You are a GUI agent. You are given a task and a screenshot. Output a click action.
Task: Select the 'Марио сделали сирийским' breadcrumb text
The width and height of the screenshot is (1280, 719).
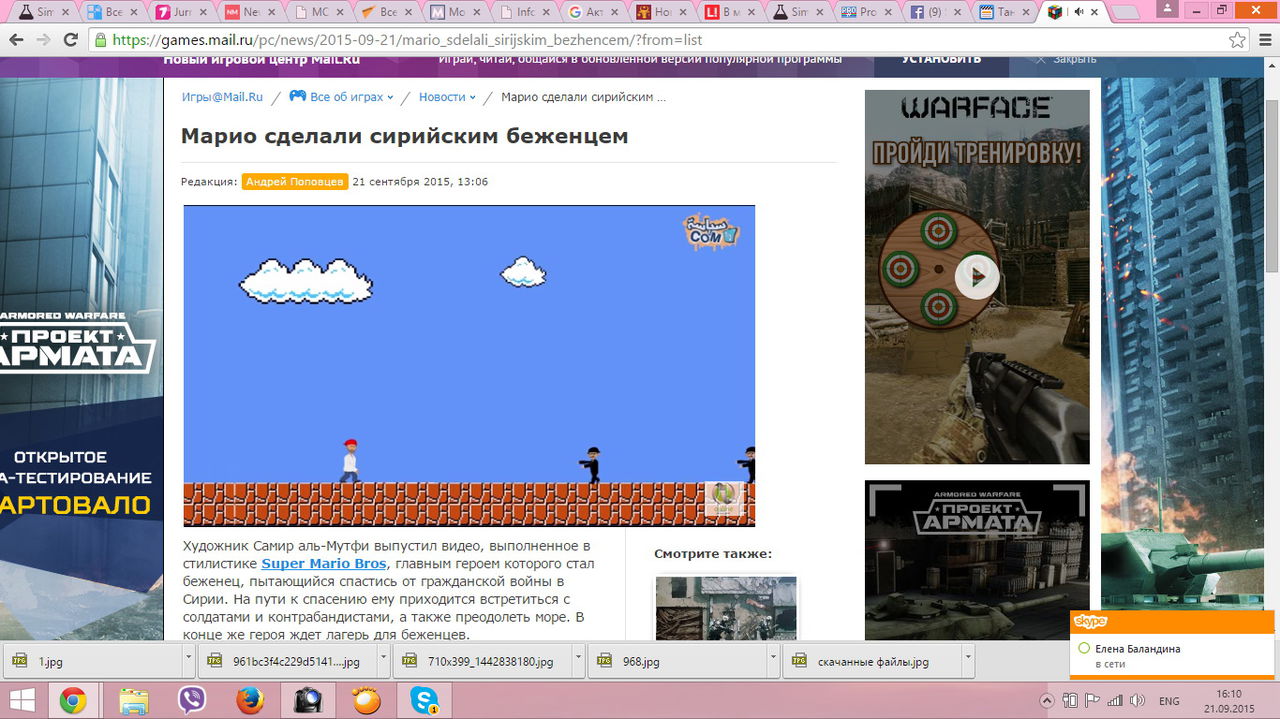583,97
